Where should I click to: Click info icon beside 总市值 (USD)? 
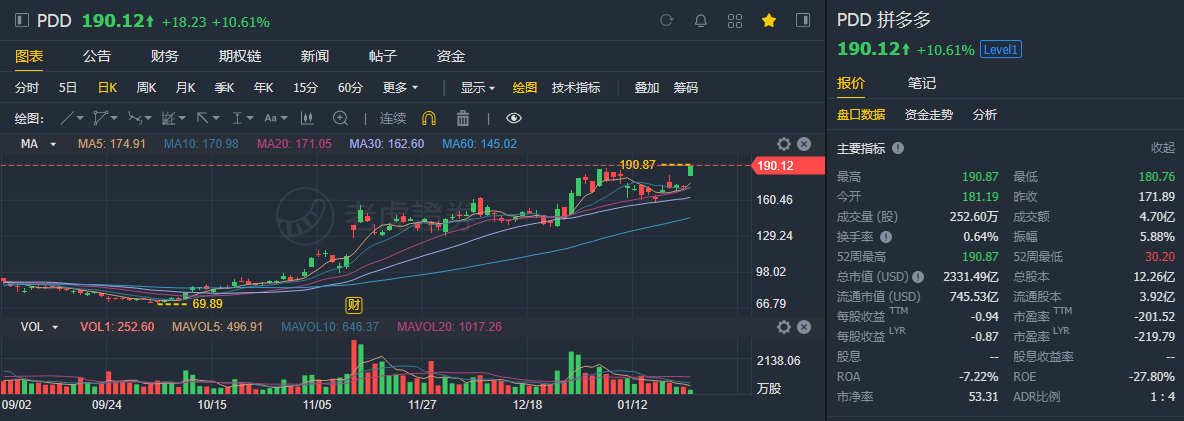[x=917, y=276]
